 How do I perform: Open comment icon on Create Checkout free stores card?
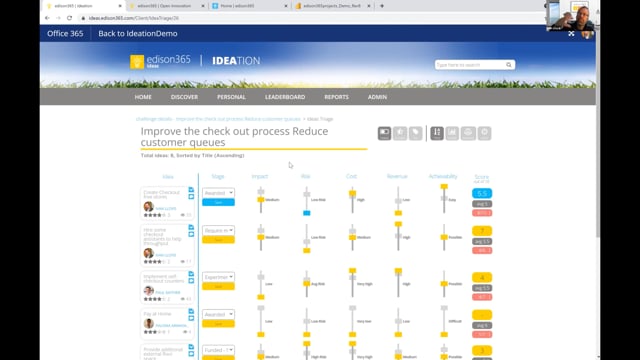191,197
